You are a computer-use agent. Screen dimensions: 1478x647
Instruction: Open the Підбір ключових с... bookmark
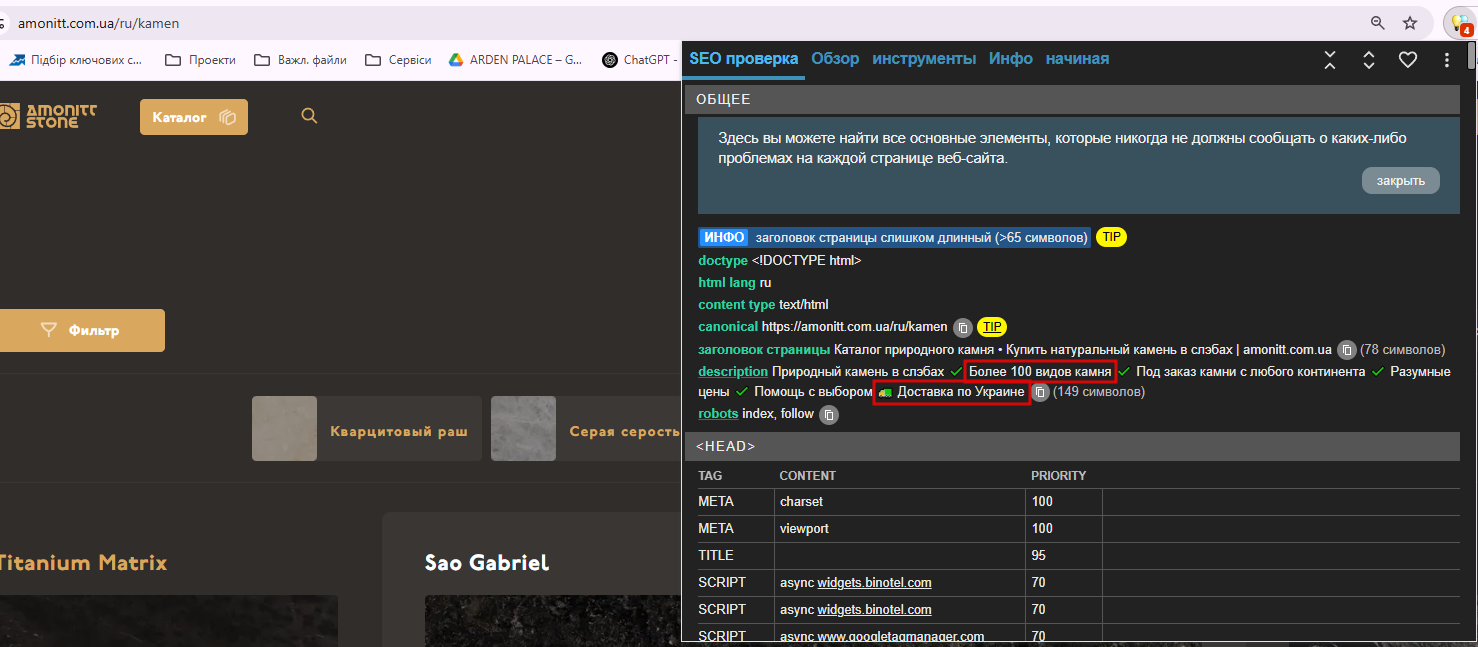pos(76,60)
